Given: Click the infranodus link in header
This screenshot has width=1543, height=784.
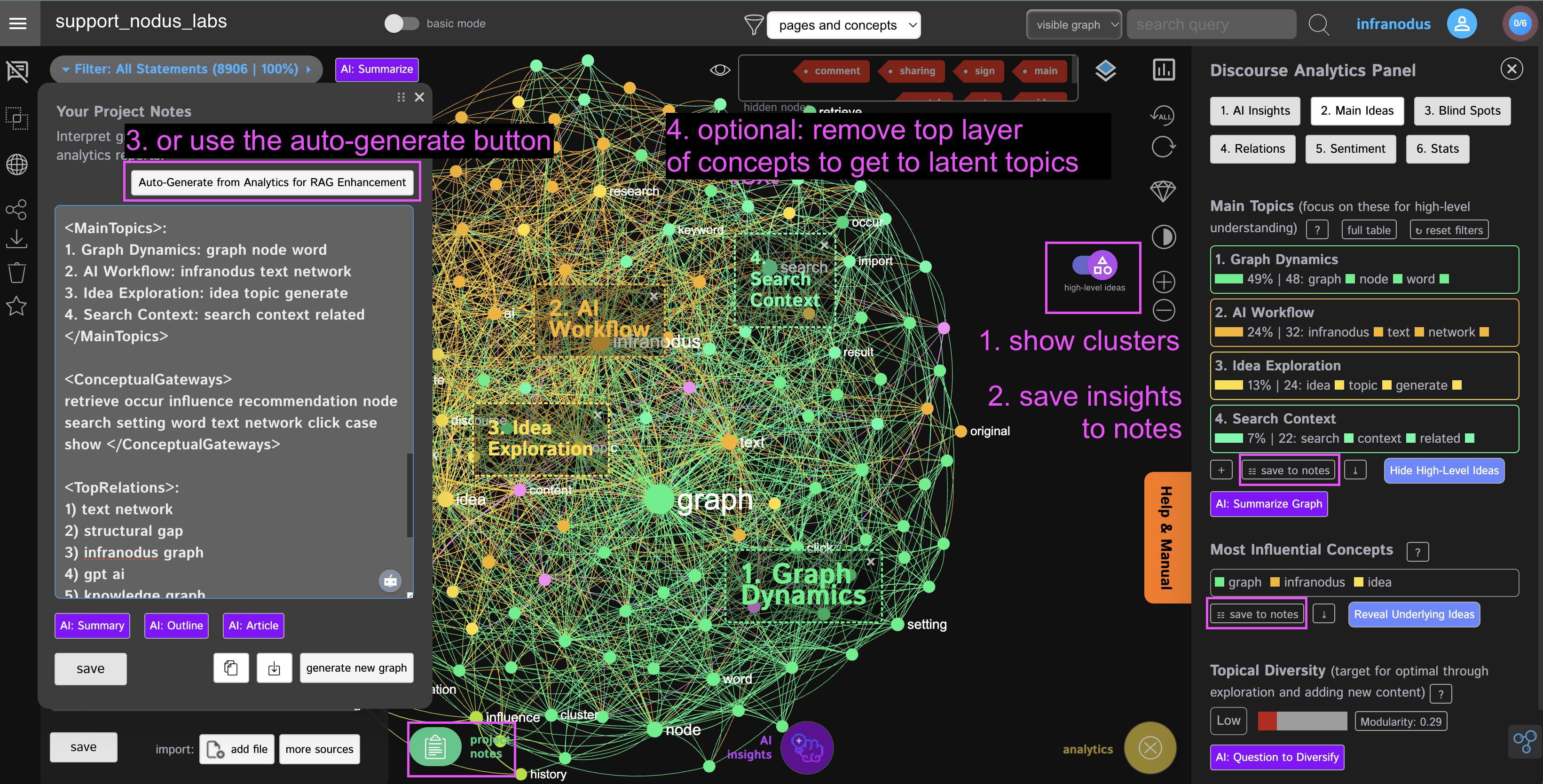Looking at the screenshot, I should [1393, 24].
